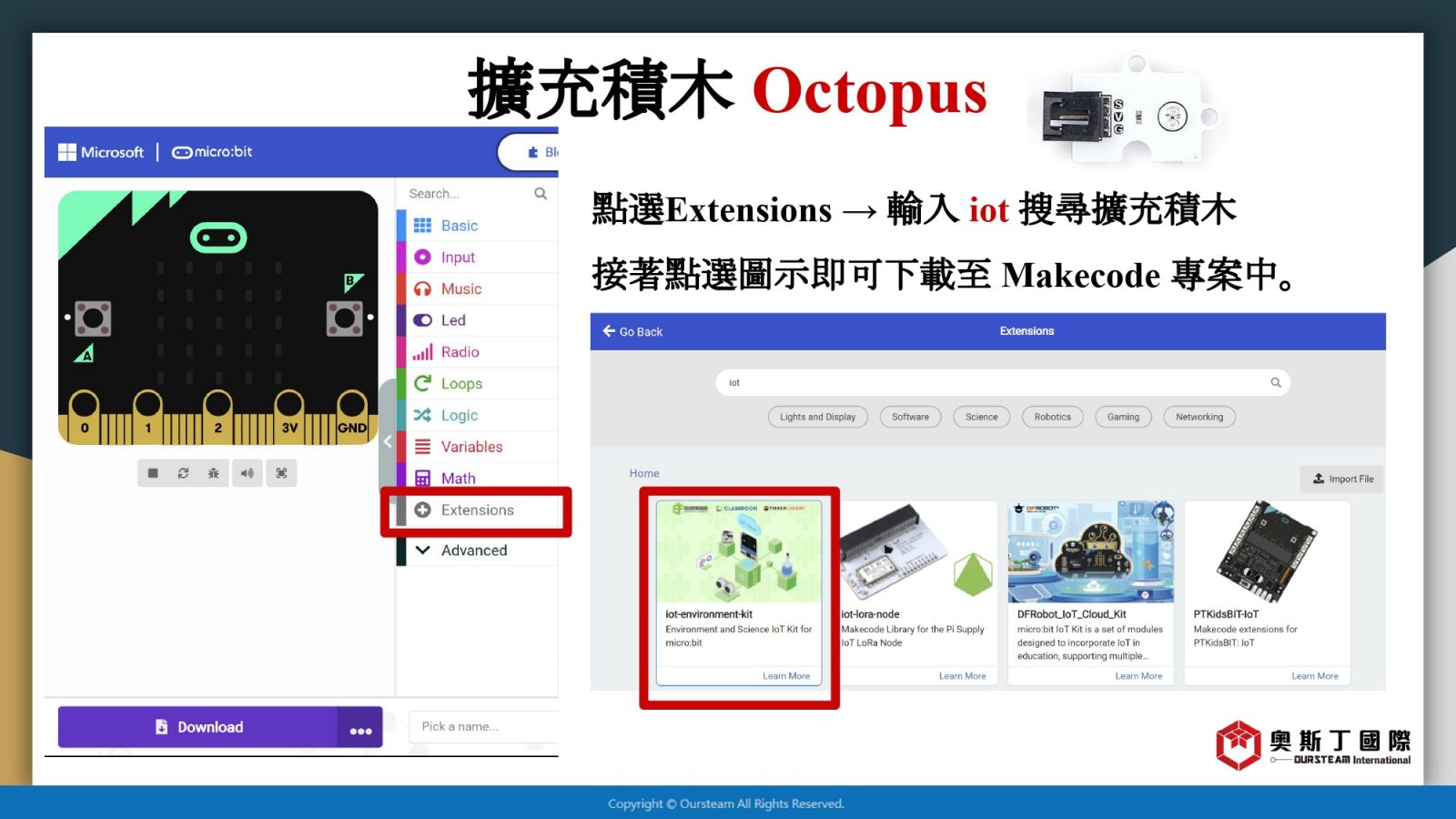Viewport: 1456px width, 819px height.
Task: Select the Science category tag
Action: [982, 417]
